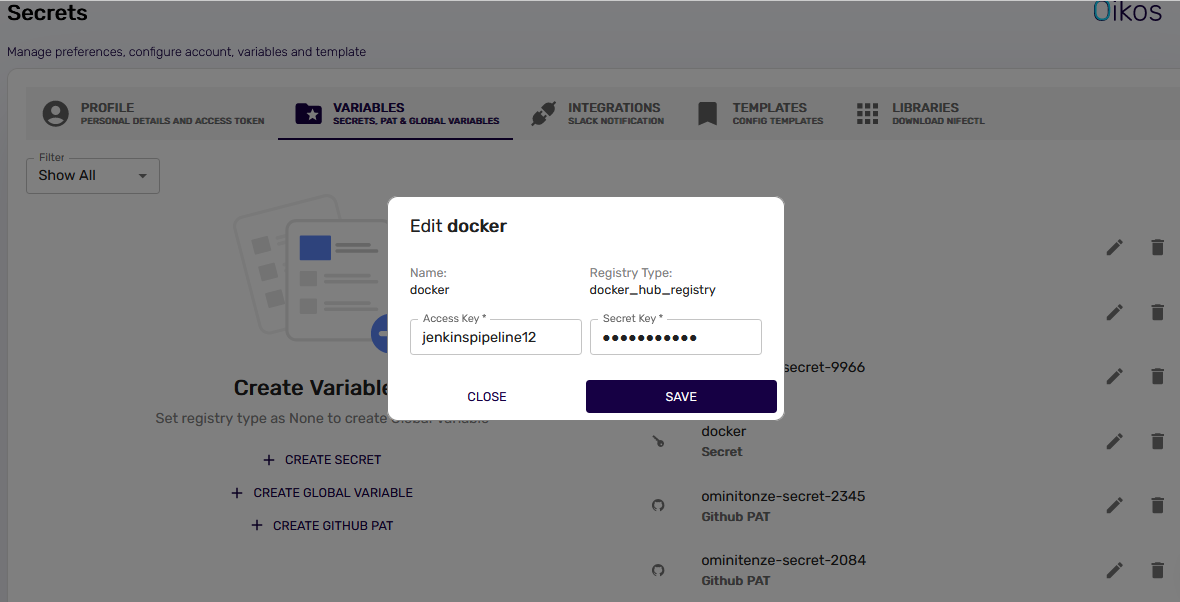Click trash icon for ominitonze-secret-2345
The width and height of the screenshot is (1180, 602).
[x=1157, y=506]
